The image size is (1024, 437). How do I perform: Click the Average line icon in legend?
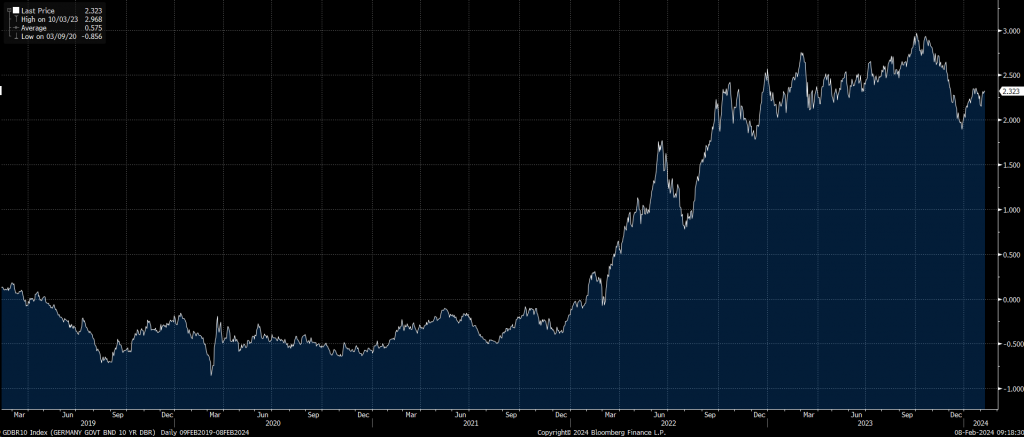coord(16,28)
